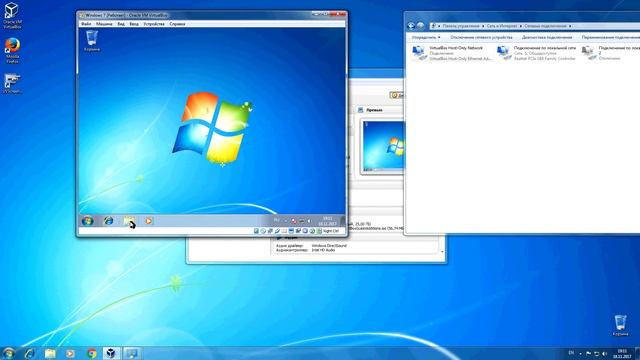The height and width of the screenshot is (360, 640).
Task: Select the VirtualBox Host-Only Network adapter
Action: pyautogui.click(x=452, y=53)
